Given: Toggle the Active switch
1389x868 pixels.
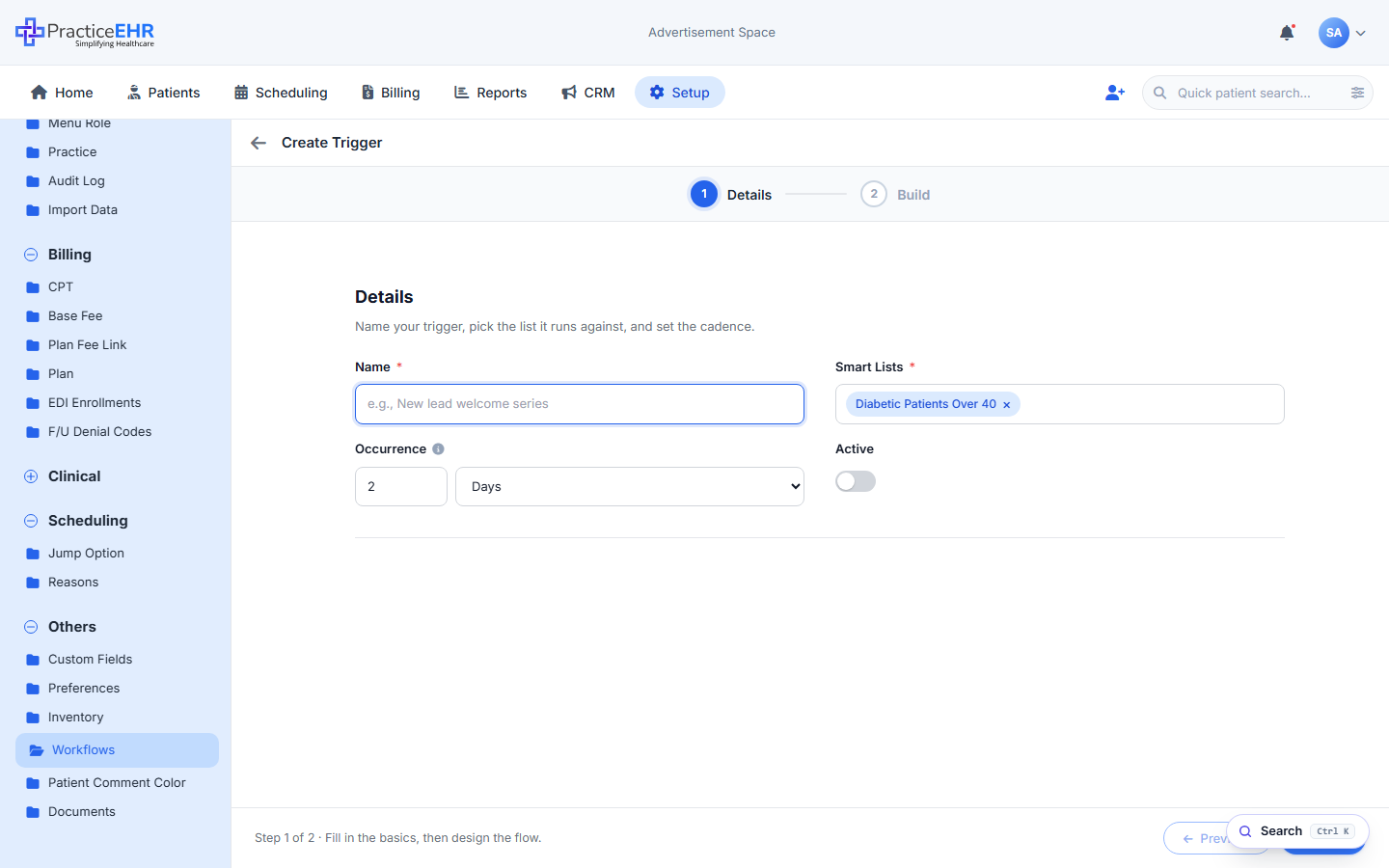Looking at the screenshot, I should click(856, 481).
